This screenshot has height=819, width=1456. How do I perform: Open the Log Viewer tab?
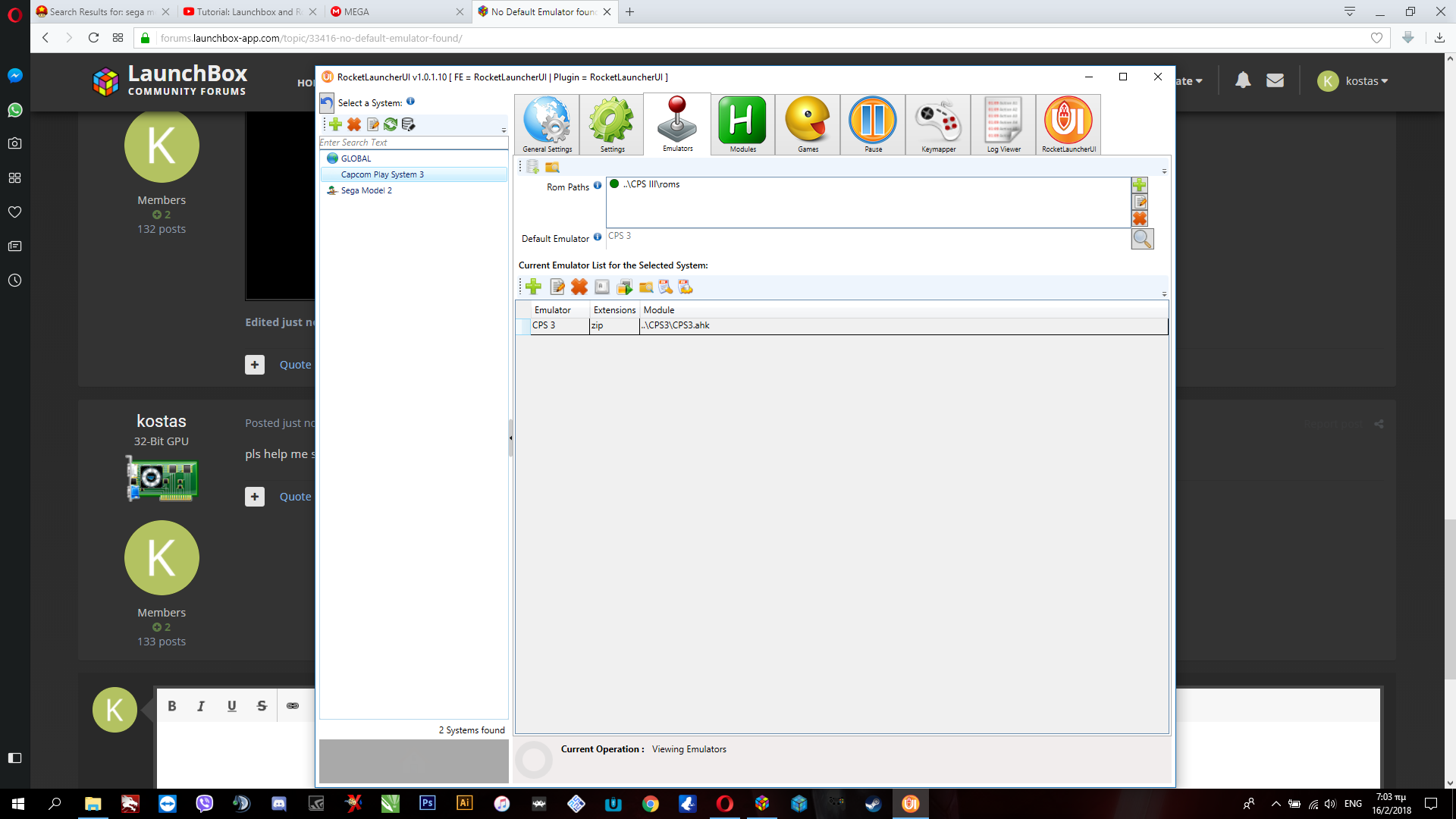click(1003, 125)
